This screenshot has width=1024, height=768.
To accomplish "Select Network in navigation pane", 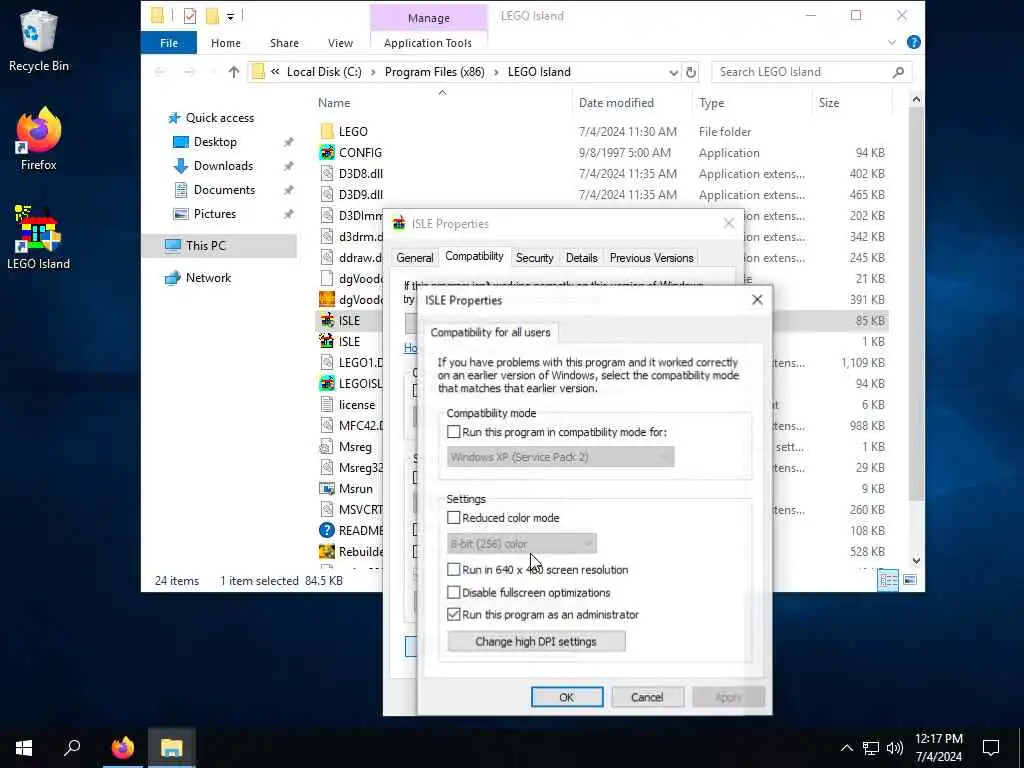I will point(208,278).
